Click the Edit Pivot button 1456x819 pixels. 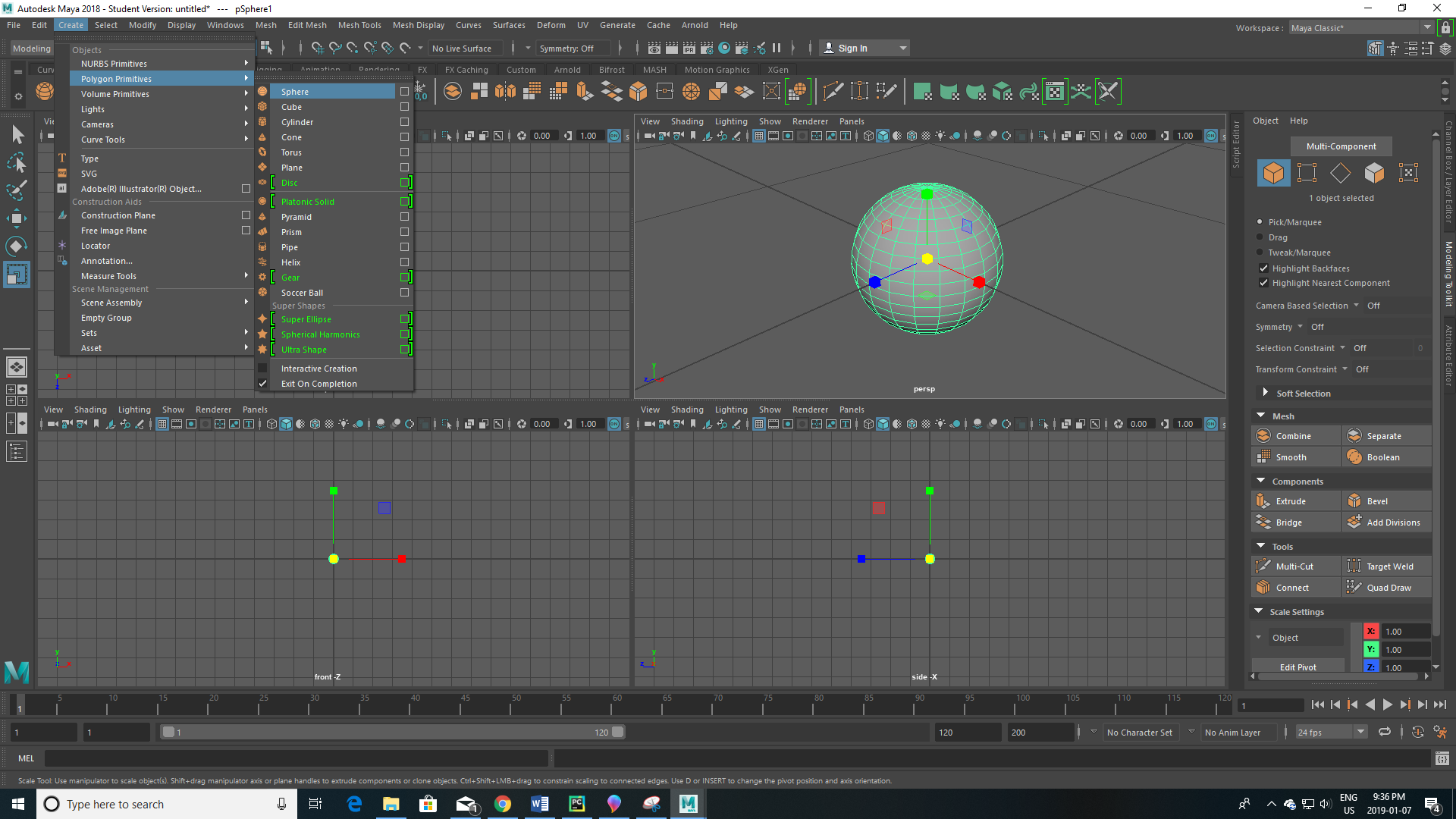click(1298, 667)
